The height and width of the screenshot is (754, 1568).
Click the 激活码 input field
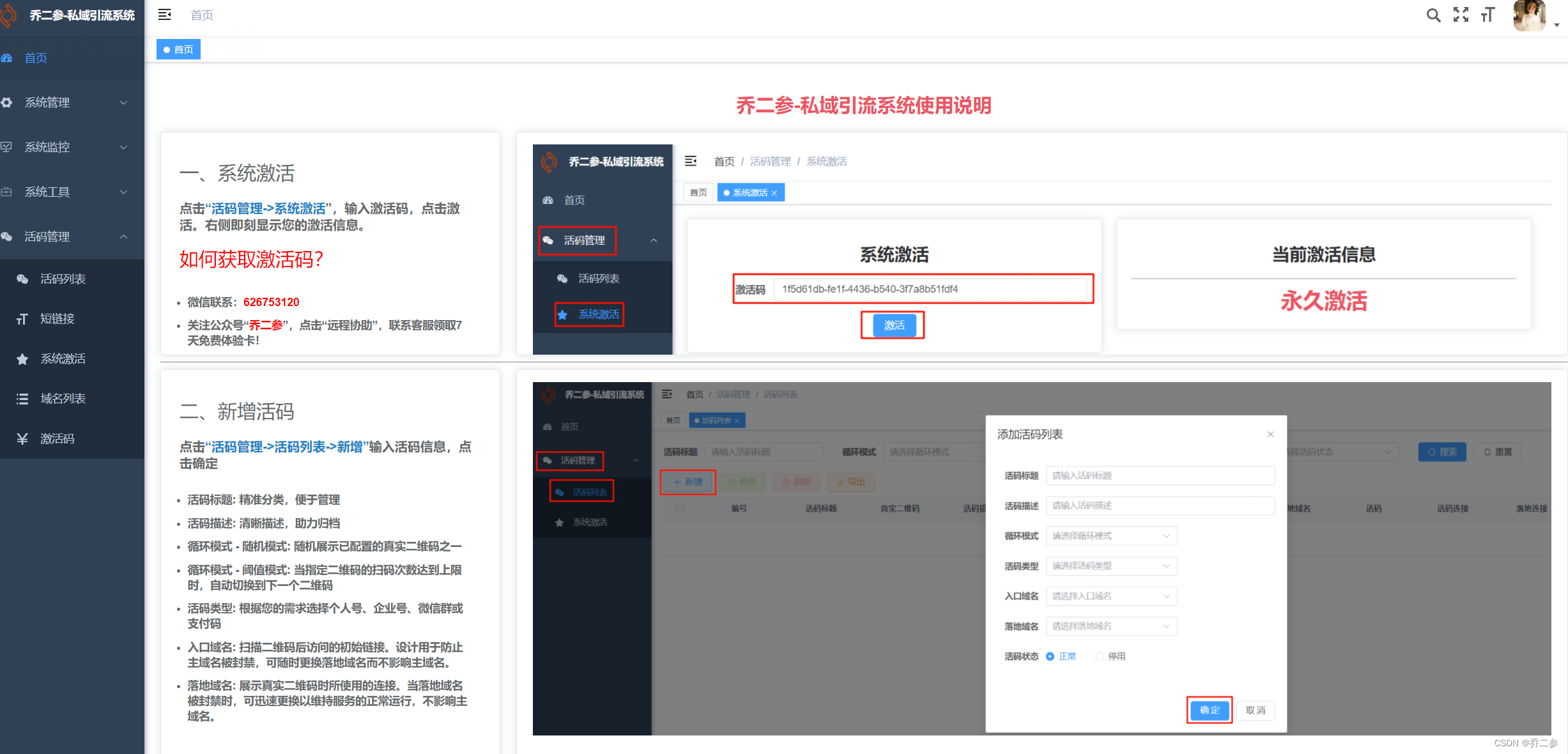click(x=930, y=289)
